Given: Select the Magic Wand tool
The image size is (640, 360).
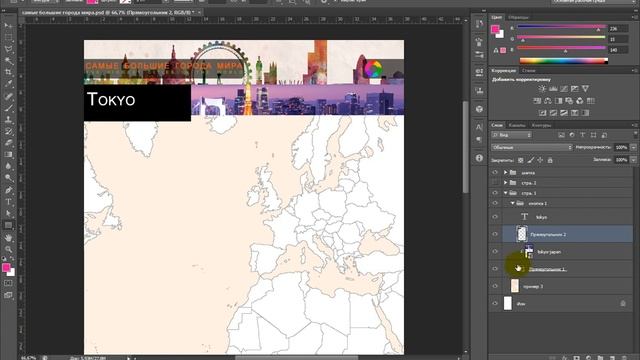Looking at the screenshot, I should [8, 61].
